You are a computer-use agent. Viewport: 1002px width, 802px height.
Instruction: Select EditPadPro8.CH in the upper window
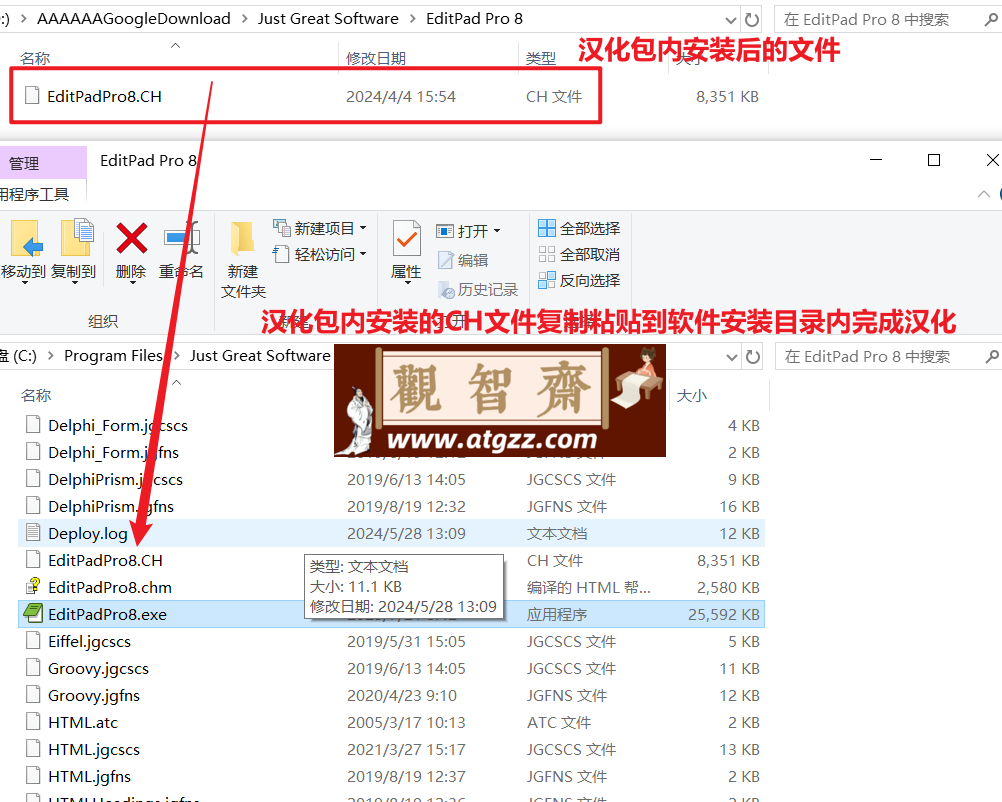pyautogui.click(x=104, y=96)
